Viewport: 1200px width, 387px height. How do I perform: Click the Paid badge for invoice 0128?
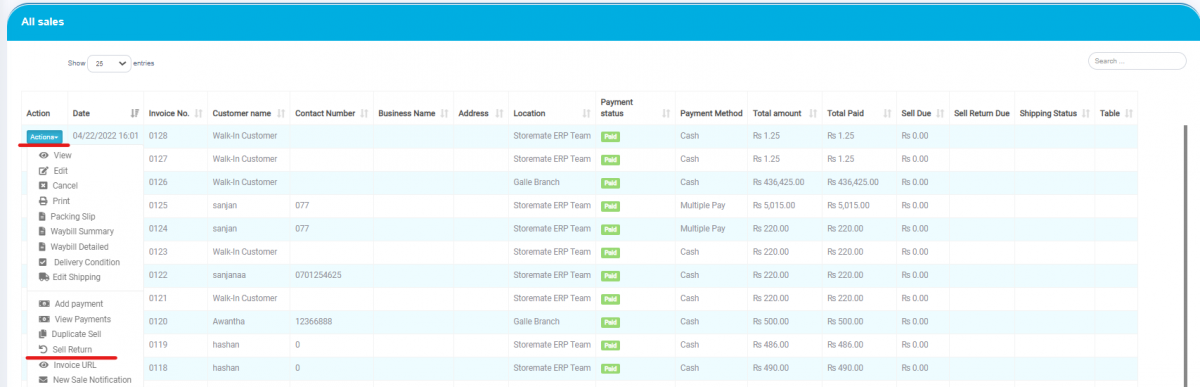(609, 136)
